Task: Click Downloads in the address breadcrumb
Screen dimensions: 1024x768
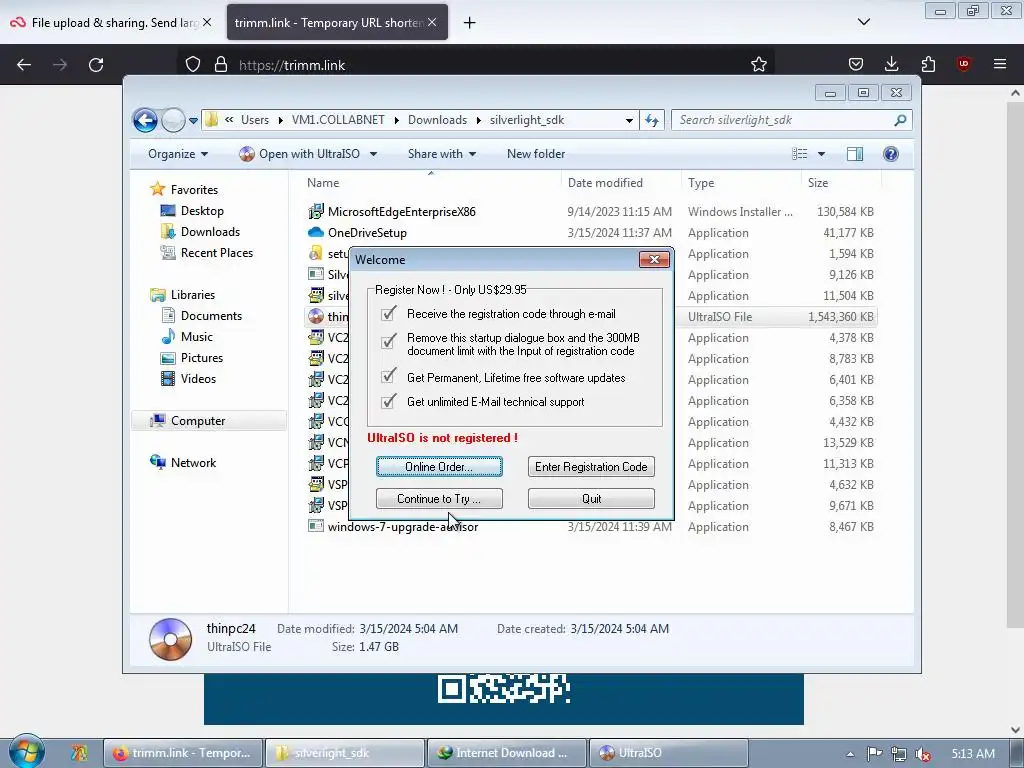Action: 437,120
